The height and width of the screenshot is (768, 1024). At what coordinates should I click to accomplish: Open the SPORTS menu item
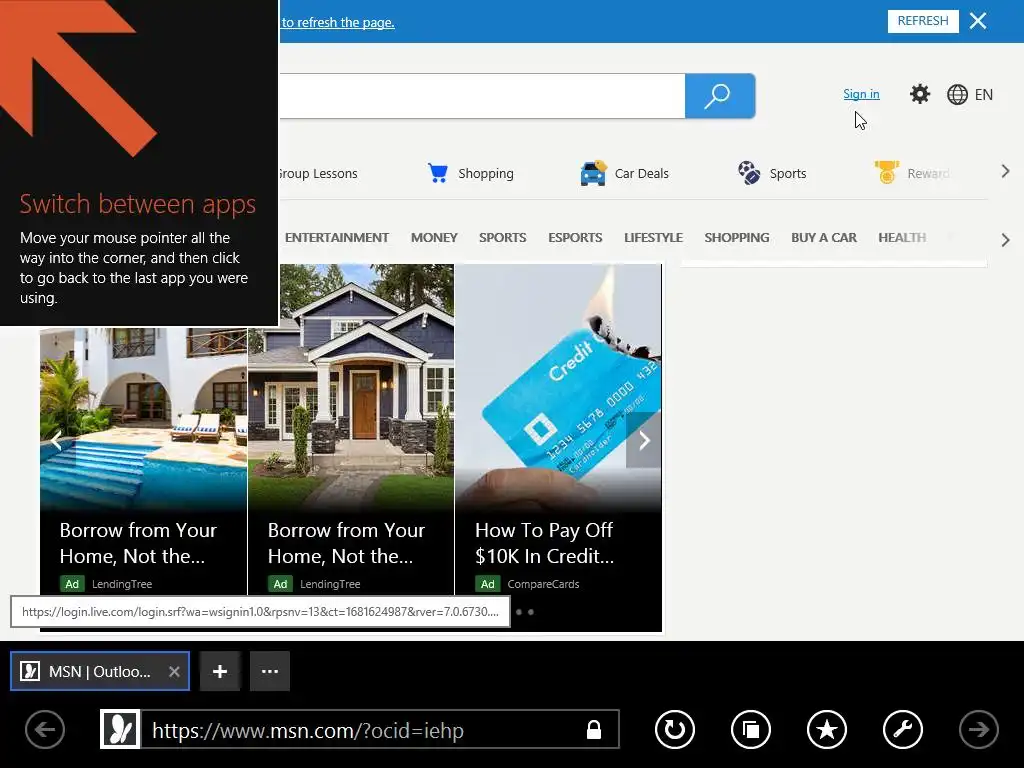point(502,238)
